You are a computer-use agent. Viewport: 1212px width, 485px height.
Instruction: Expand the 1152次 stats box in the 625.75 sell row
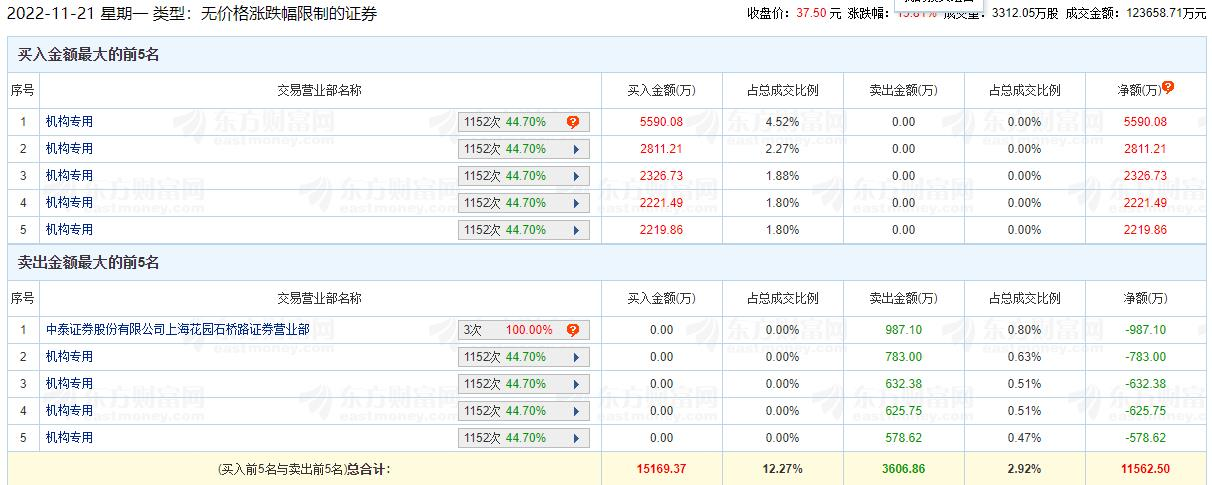(x=523, y=411)
